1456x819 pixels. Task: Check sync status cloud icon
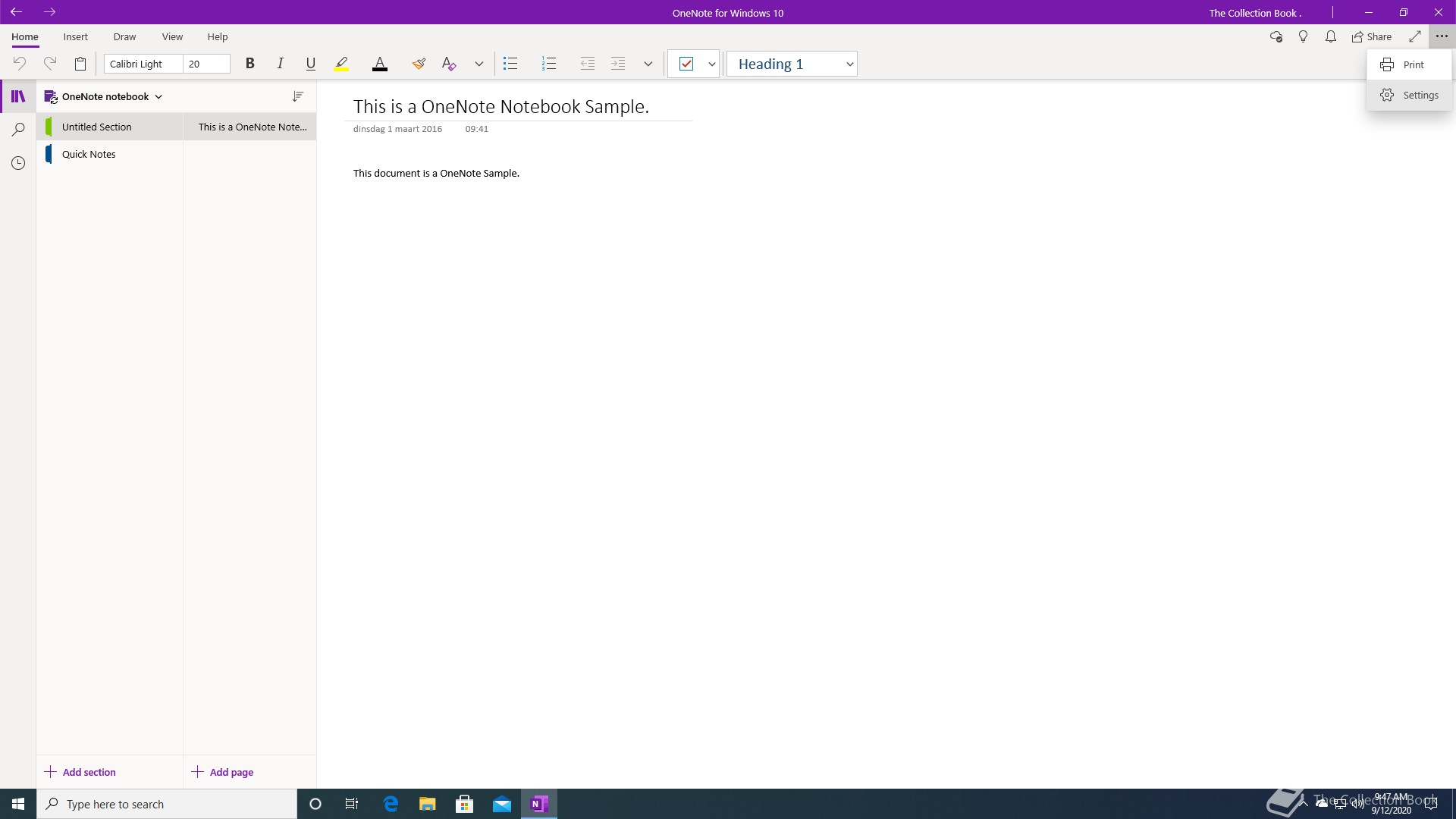click(1276, 36)
